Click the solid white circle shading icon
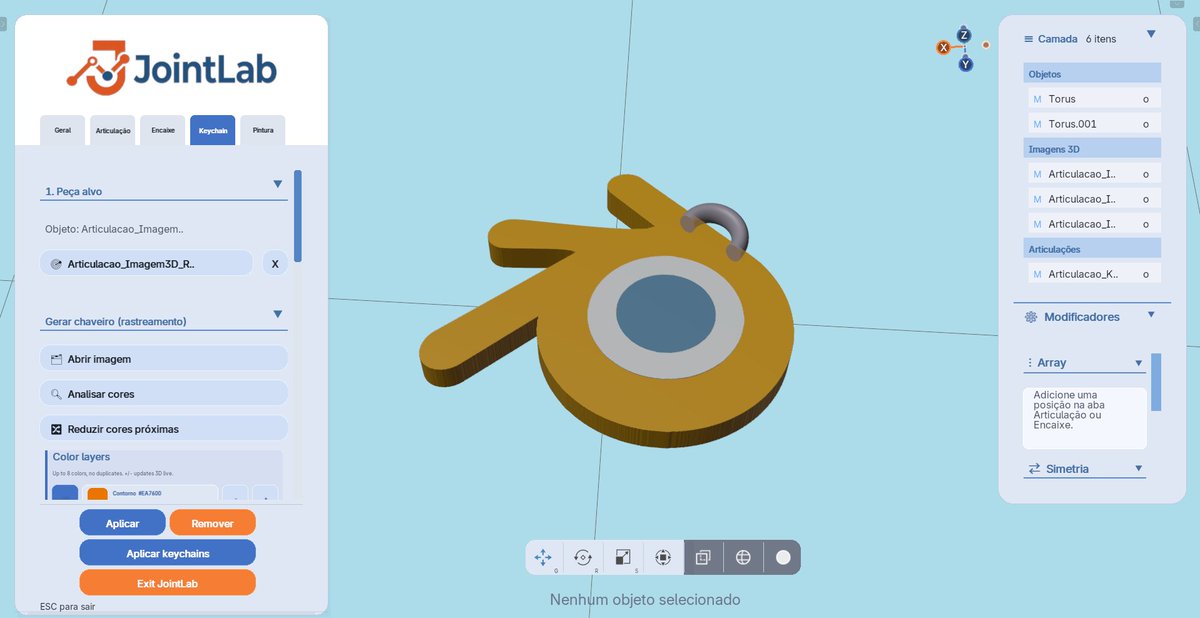This screenshot has width=1200, height=618. [783, 557]
